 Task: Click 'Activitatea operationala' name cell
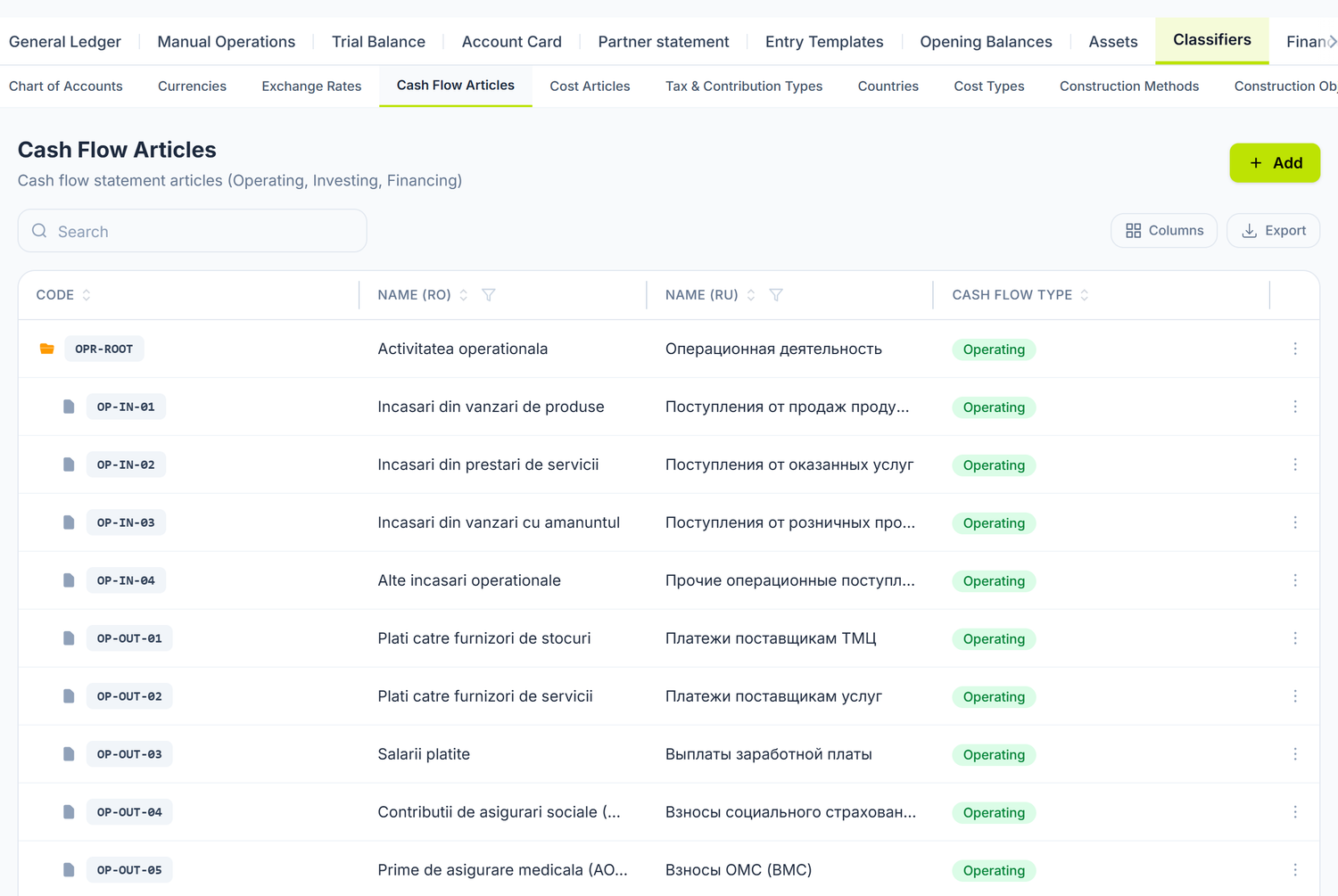click(463, 349)
